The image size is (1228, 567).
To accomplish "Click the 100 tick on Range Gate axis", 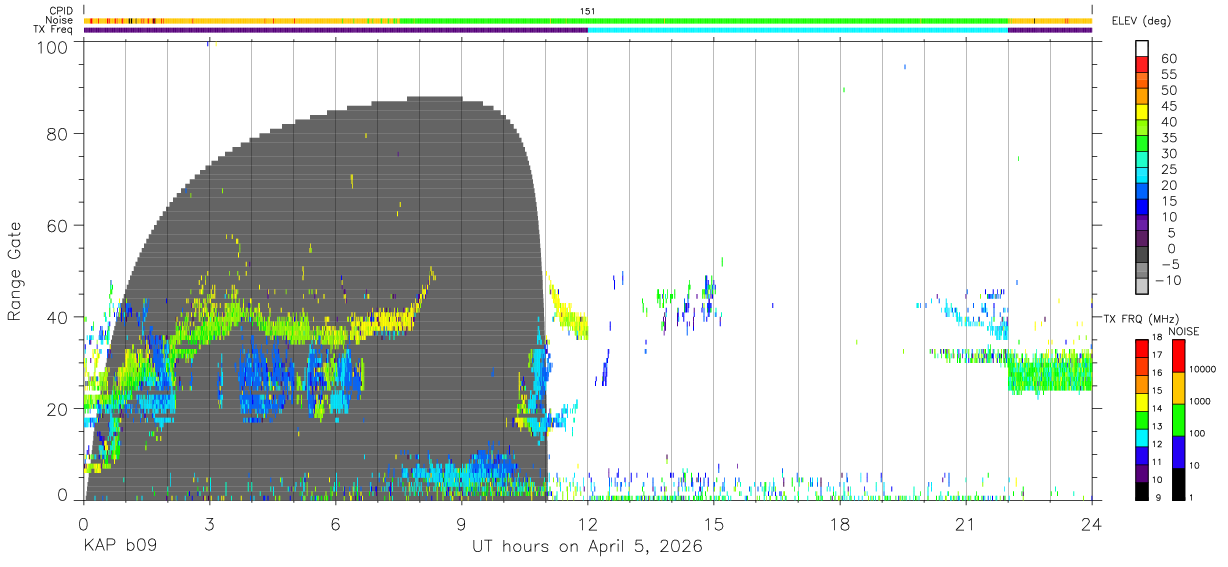I will coord(54,47).
